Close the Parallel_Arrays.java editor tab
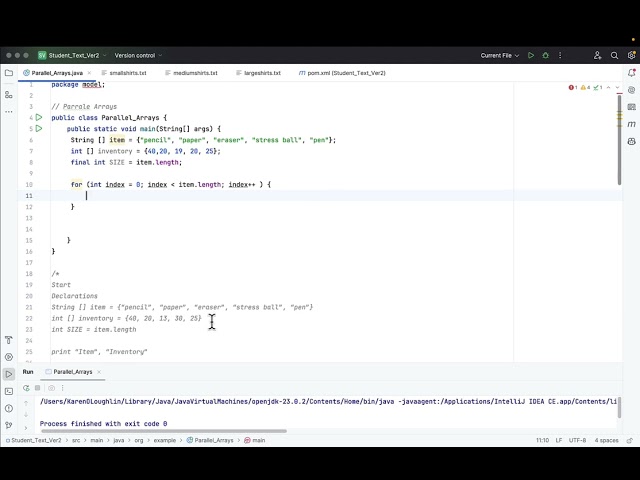640x480 pixels. pos(89,73)
